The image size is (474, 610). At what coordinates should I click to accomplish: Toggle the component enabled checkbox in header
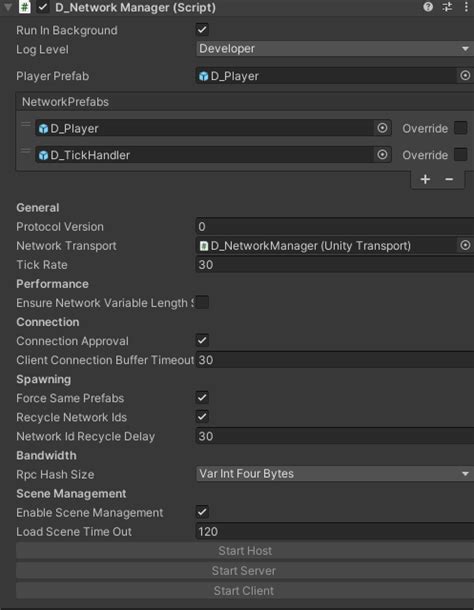click(43, 7)
